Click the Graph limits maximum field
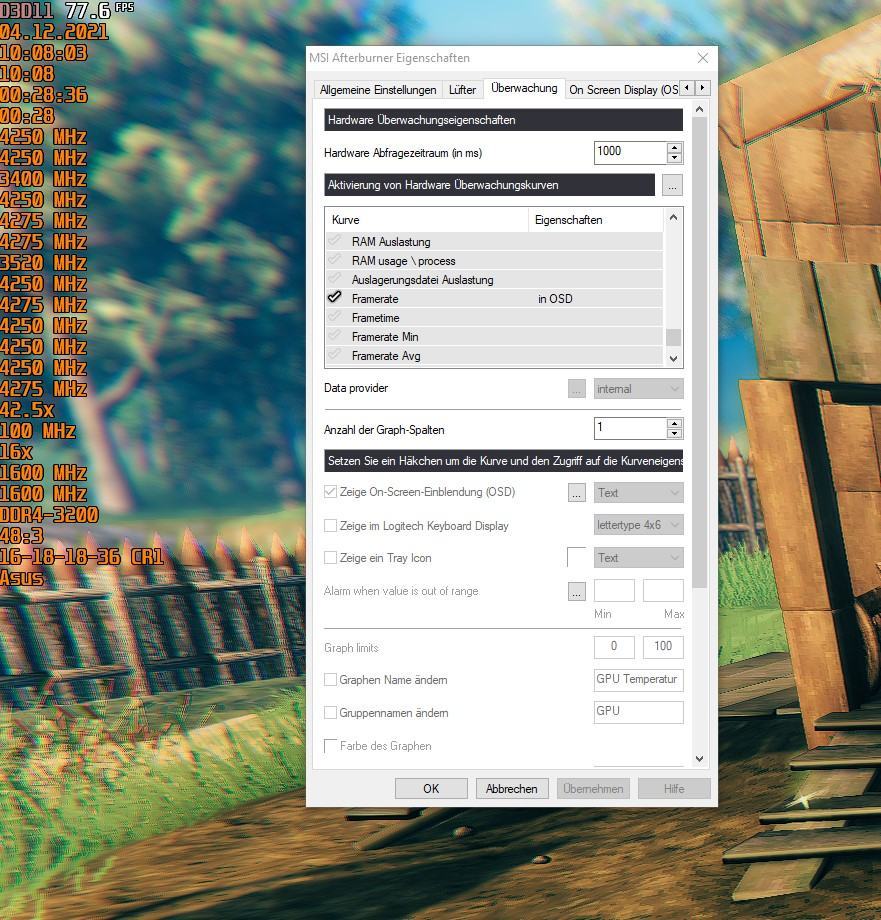 (663, 647)
